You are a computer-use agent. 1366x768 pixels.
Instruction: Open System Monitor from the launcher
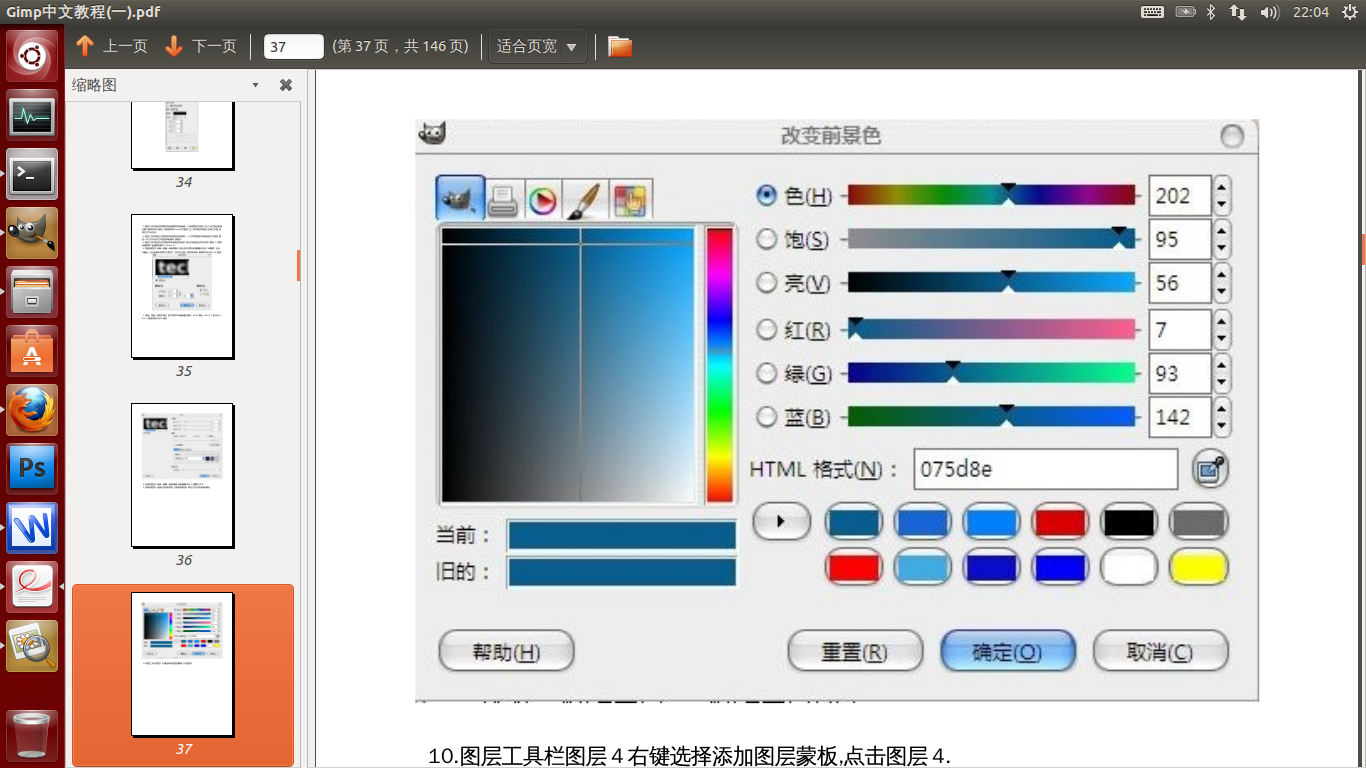tap(32, 115)
